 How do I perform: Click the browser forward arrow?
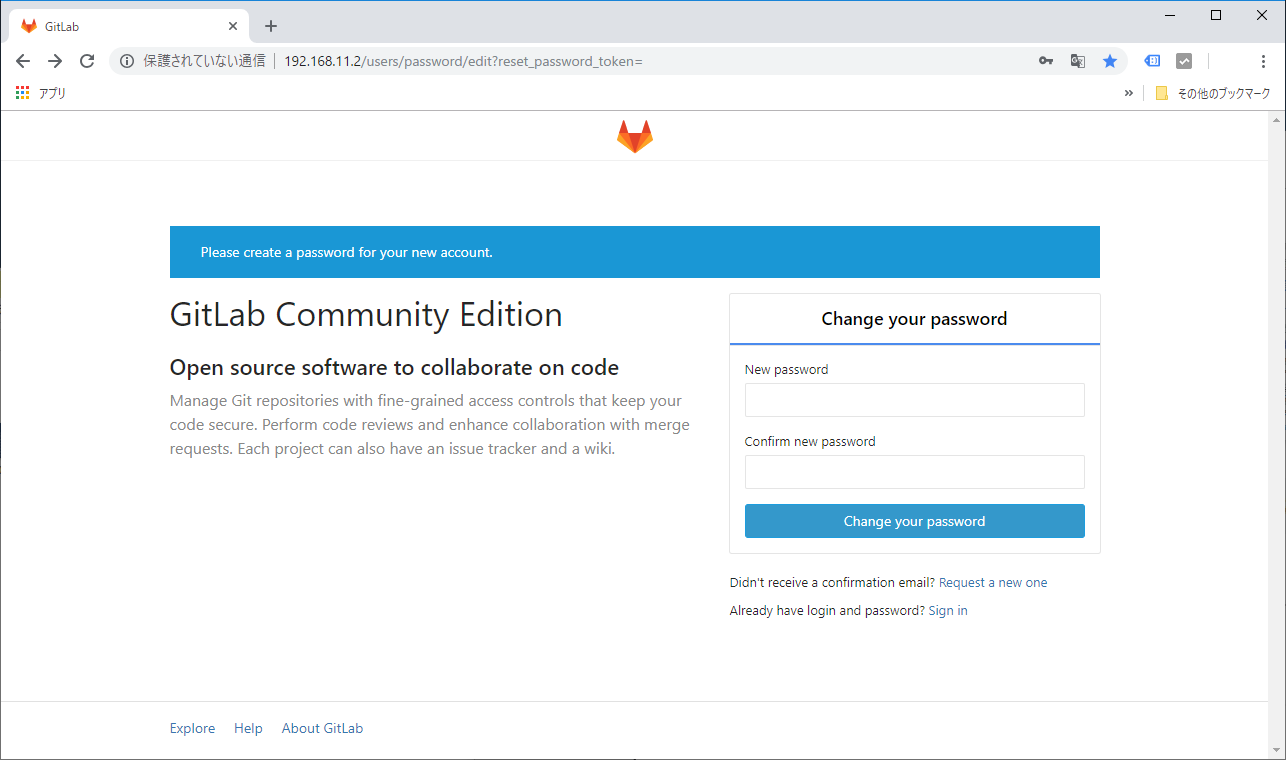click(55, 61)
